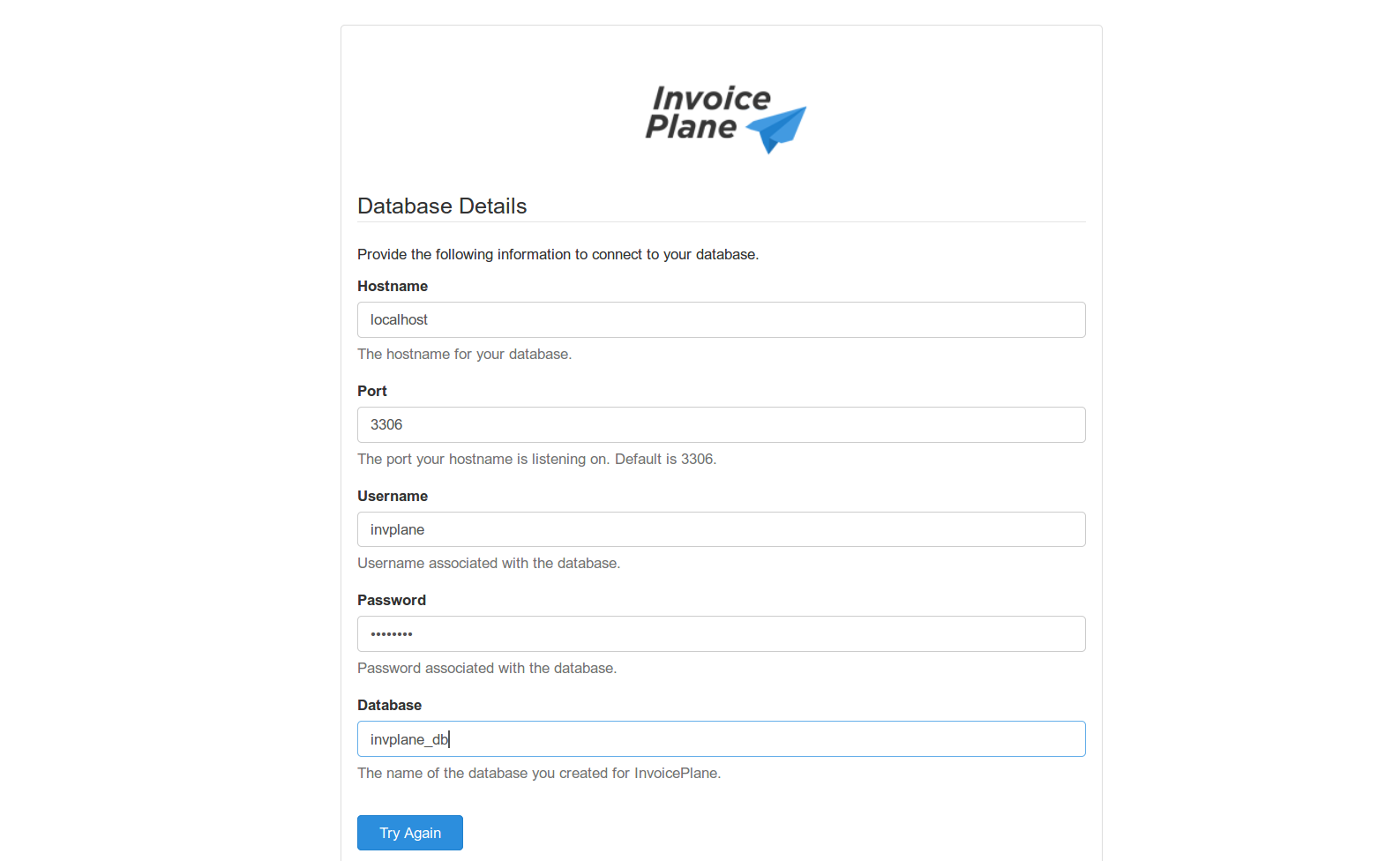Select the Username field with invplane
The height and width of the screenshot is (861, 1400).
tap(721, 529)
